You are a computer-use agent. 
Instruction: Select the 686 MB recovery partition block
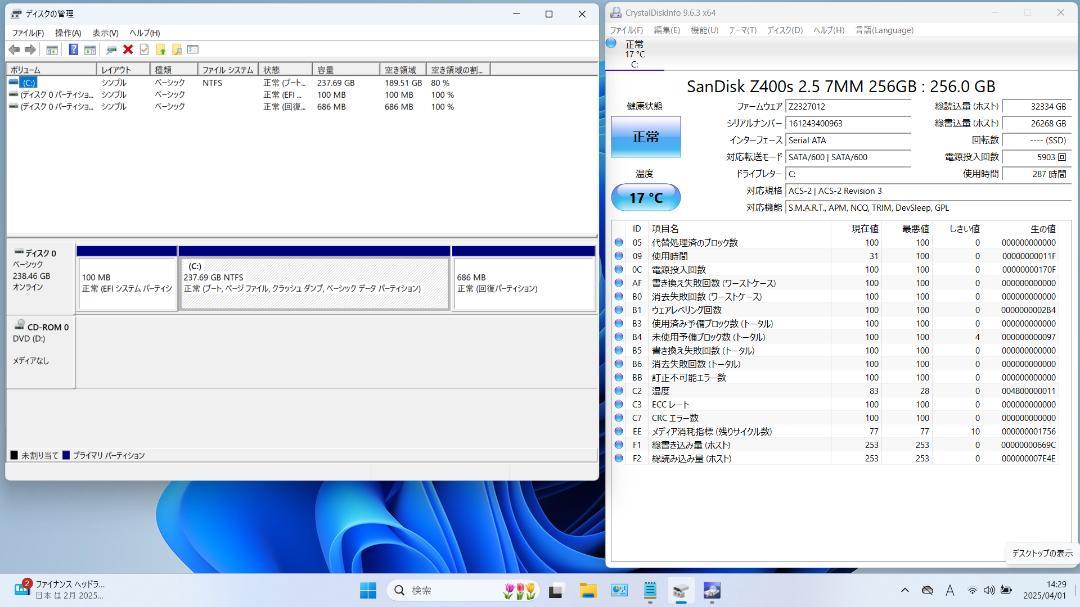coord(523,278)
